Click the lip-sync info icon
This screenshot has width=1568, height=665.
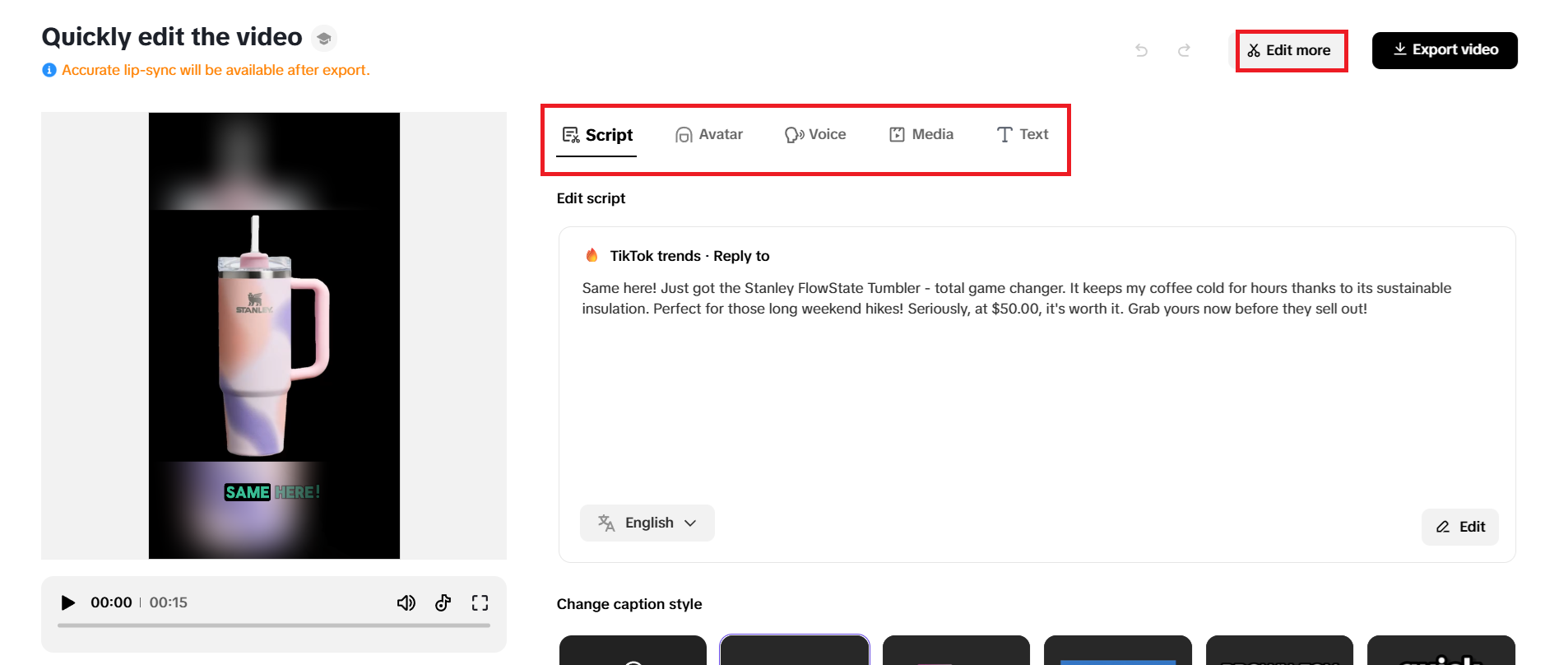49,70
